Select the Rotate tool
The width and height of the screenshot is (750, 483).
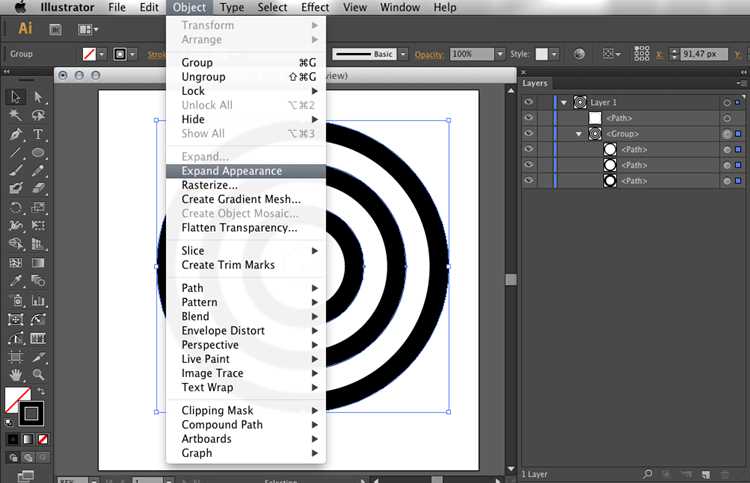16,207
